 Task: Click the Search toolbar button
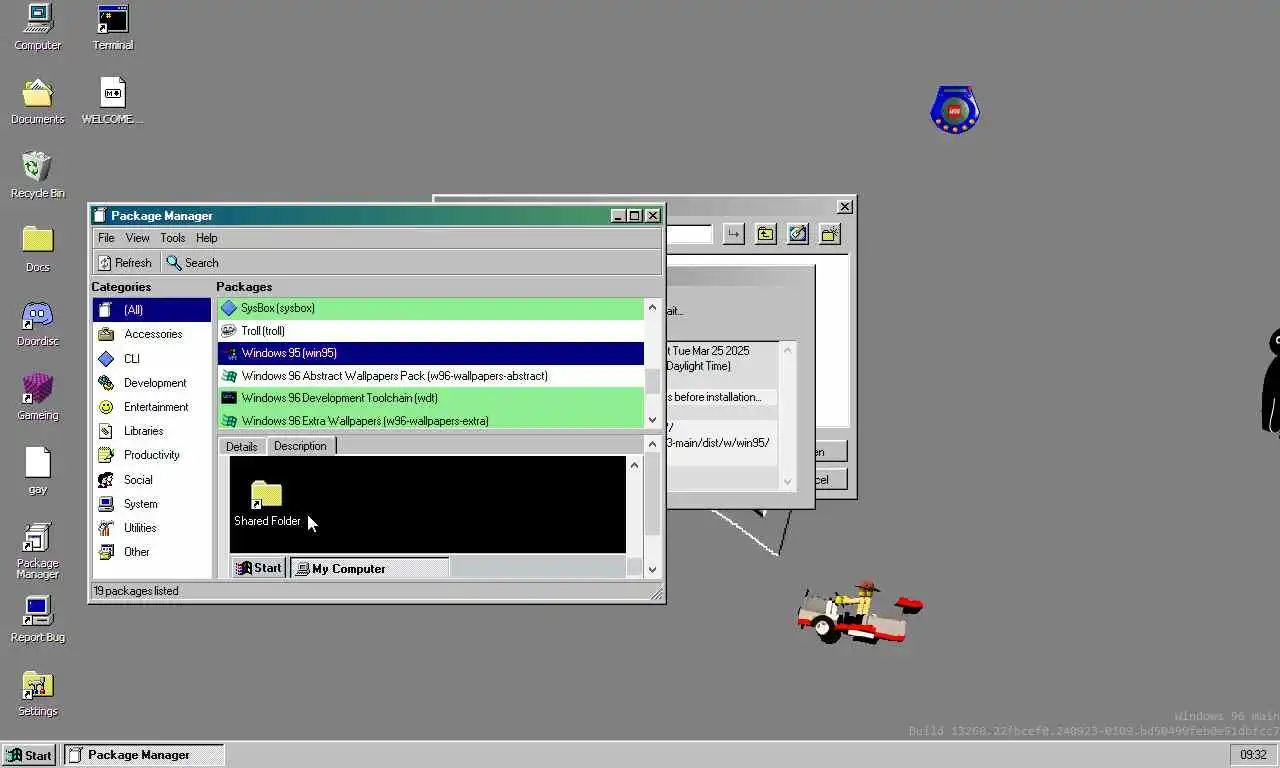coord(192,263)
